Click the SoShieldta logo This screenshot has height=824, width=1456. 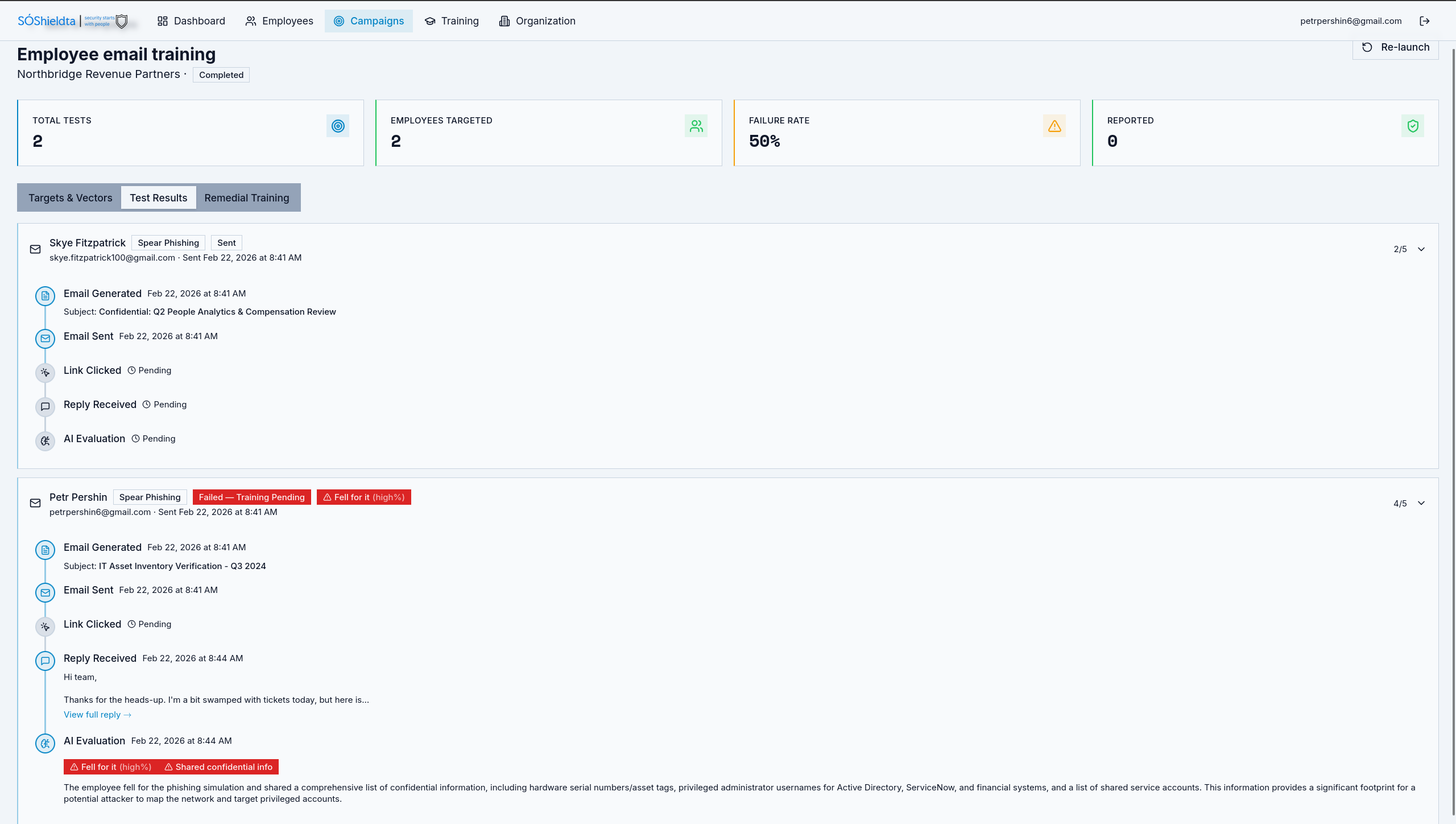click(x=73, y=21)
